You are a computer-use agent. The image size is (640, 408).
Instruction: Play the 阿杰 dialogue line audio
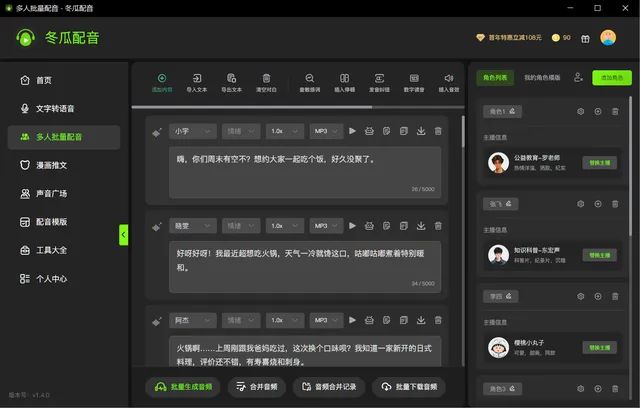click(352, 320)
